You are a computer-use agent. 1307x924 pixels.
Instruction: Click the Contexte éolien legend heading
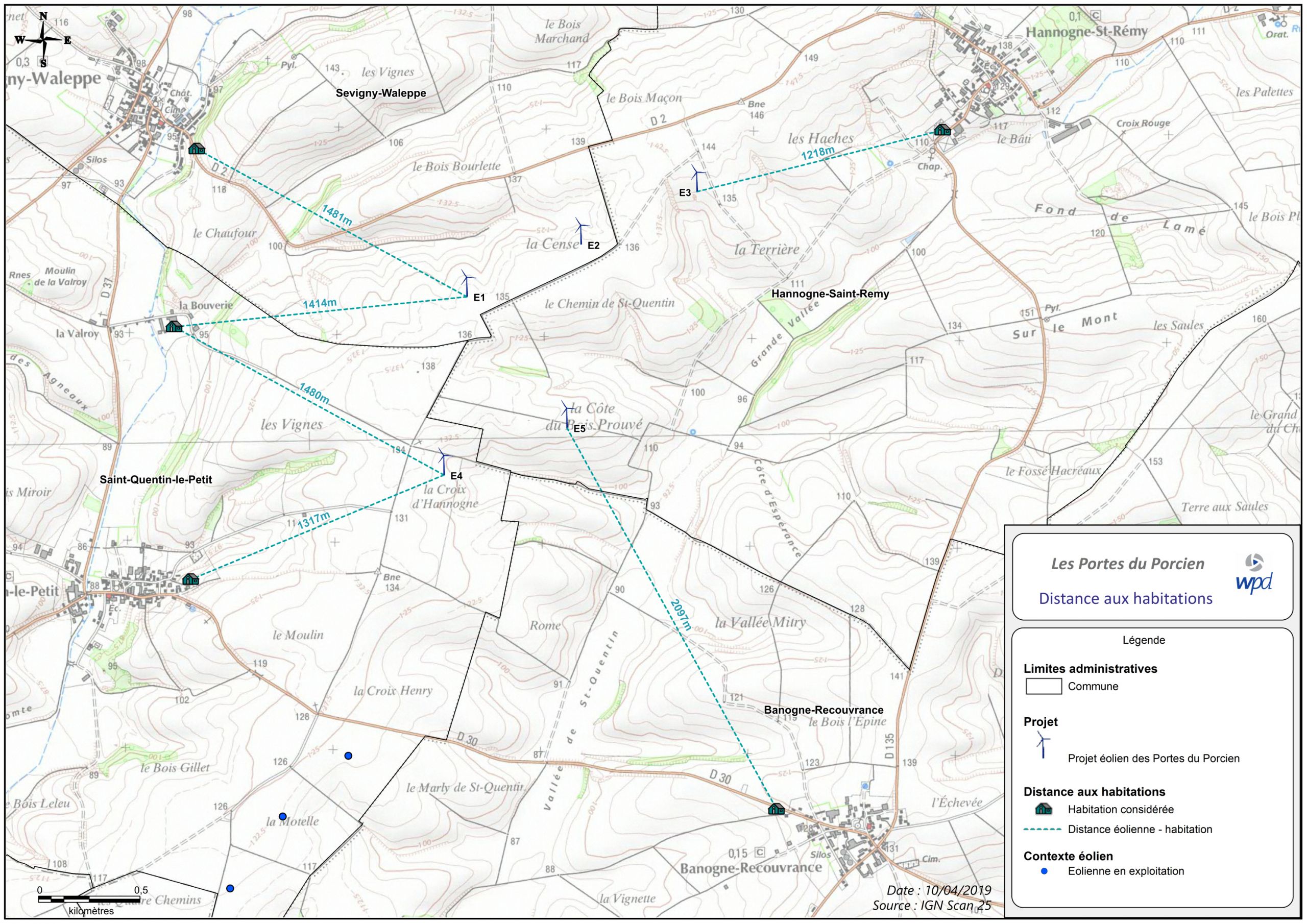(x=1068, y=856)
